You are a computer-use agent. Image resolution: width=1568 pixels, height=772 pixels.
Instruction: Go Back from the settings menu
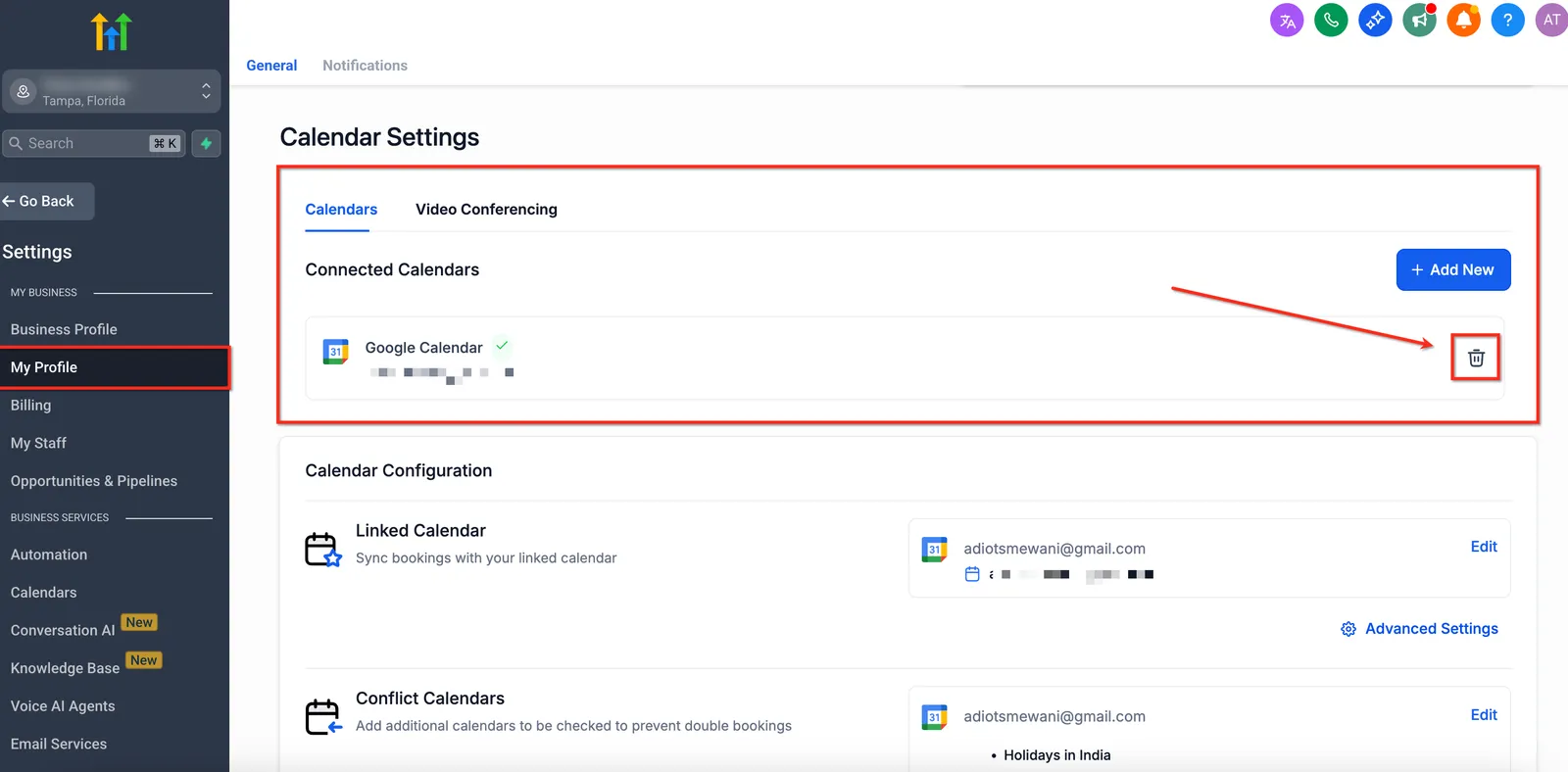click(x=47, y=201)
